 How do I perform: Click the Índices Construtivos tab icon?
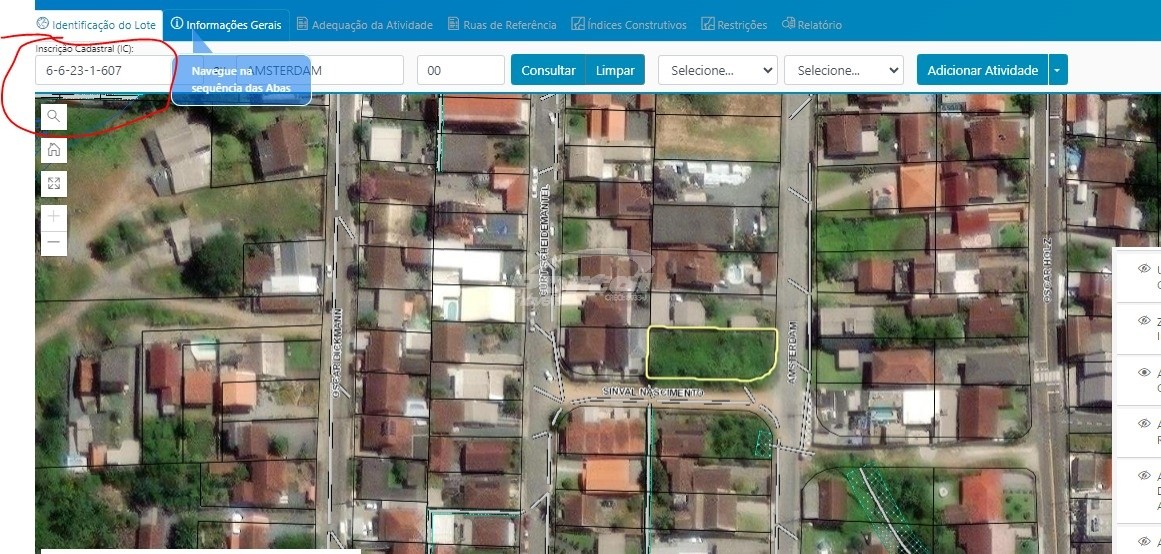click(x=578, y=24)
